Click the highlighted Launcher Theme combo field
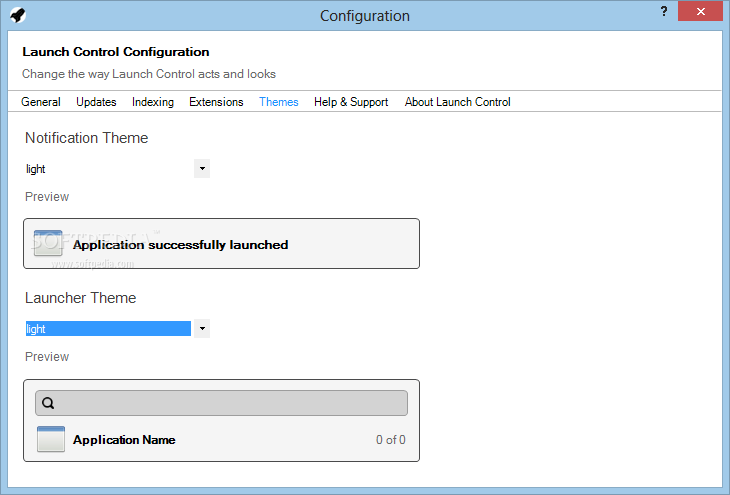The width and height of the screenshot is (730, 495). pos(108,329)
